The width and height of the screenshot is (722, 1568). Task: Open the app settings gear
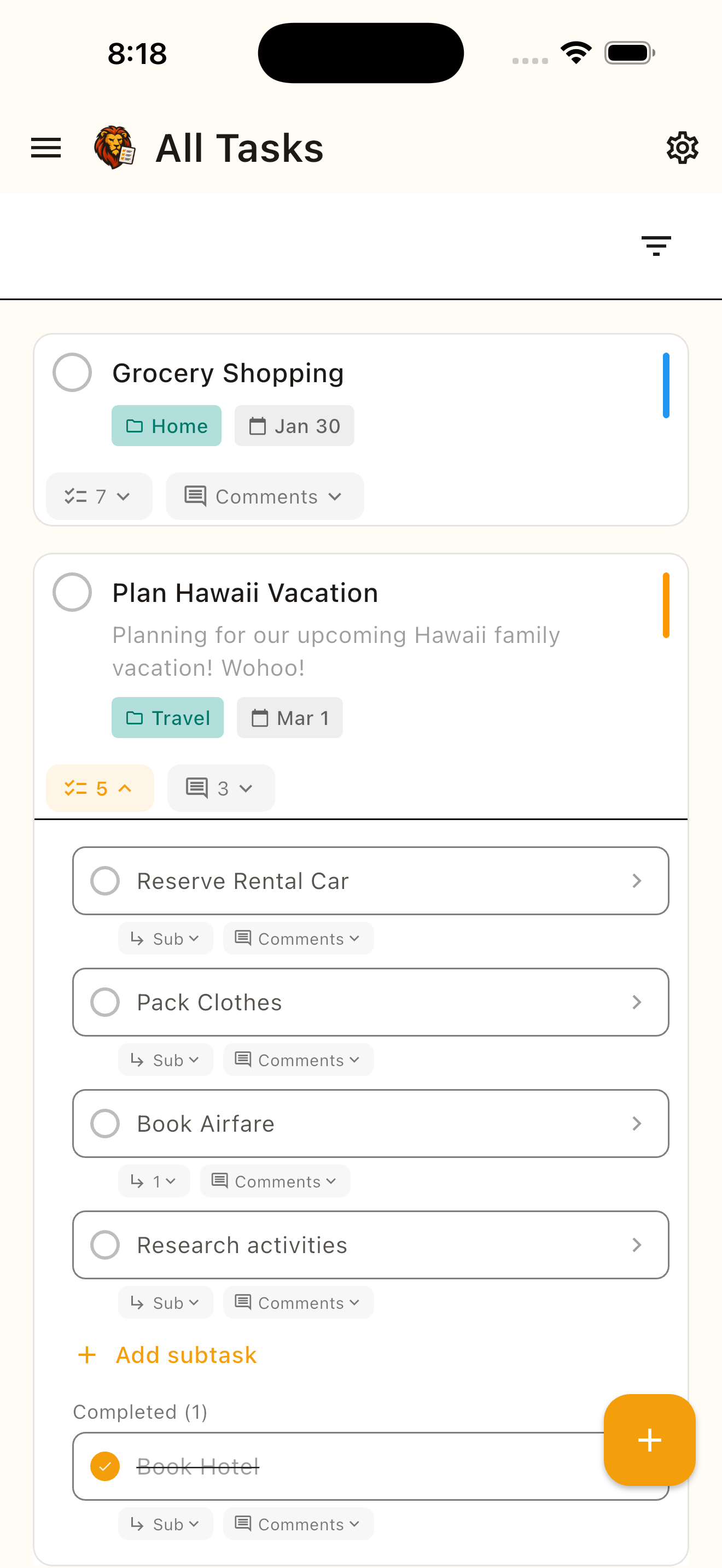(683, 147)
